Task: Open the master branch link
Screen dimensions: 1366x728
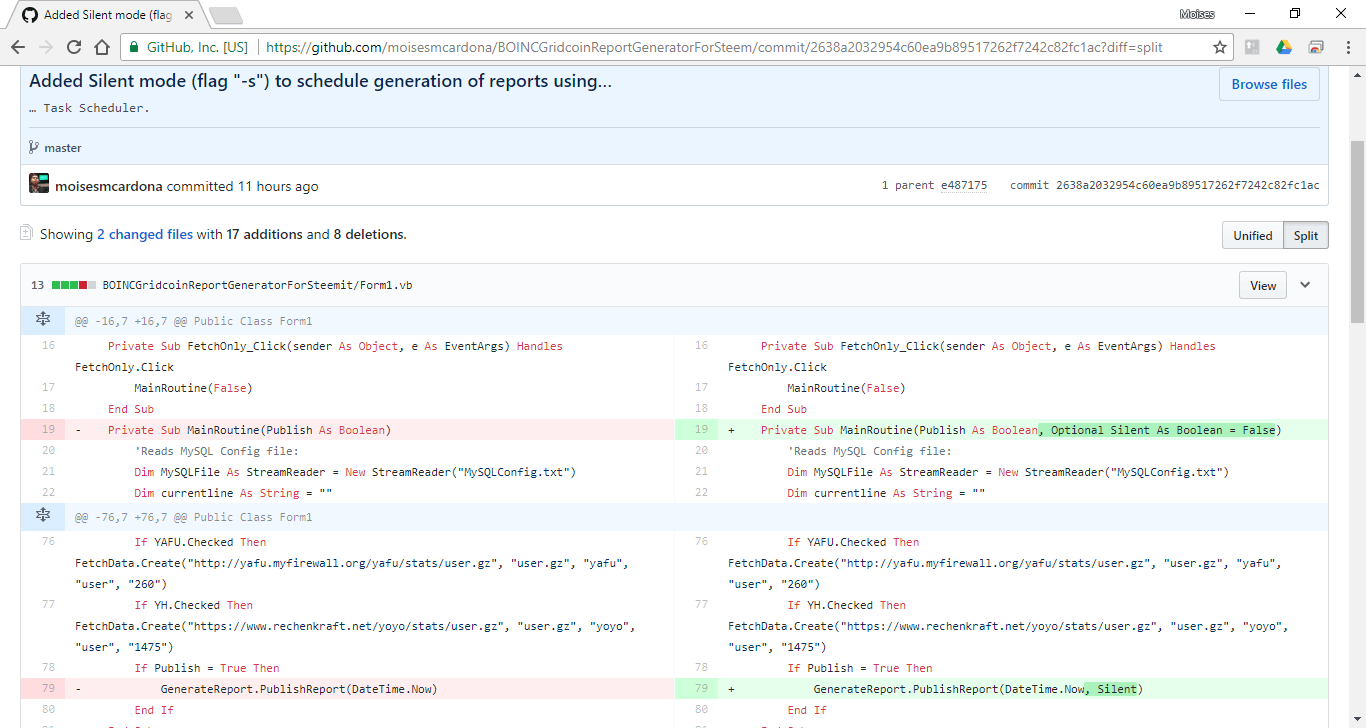Action: pyautogui.click(x=63, y=148)
